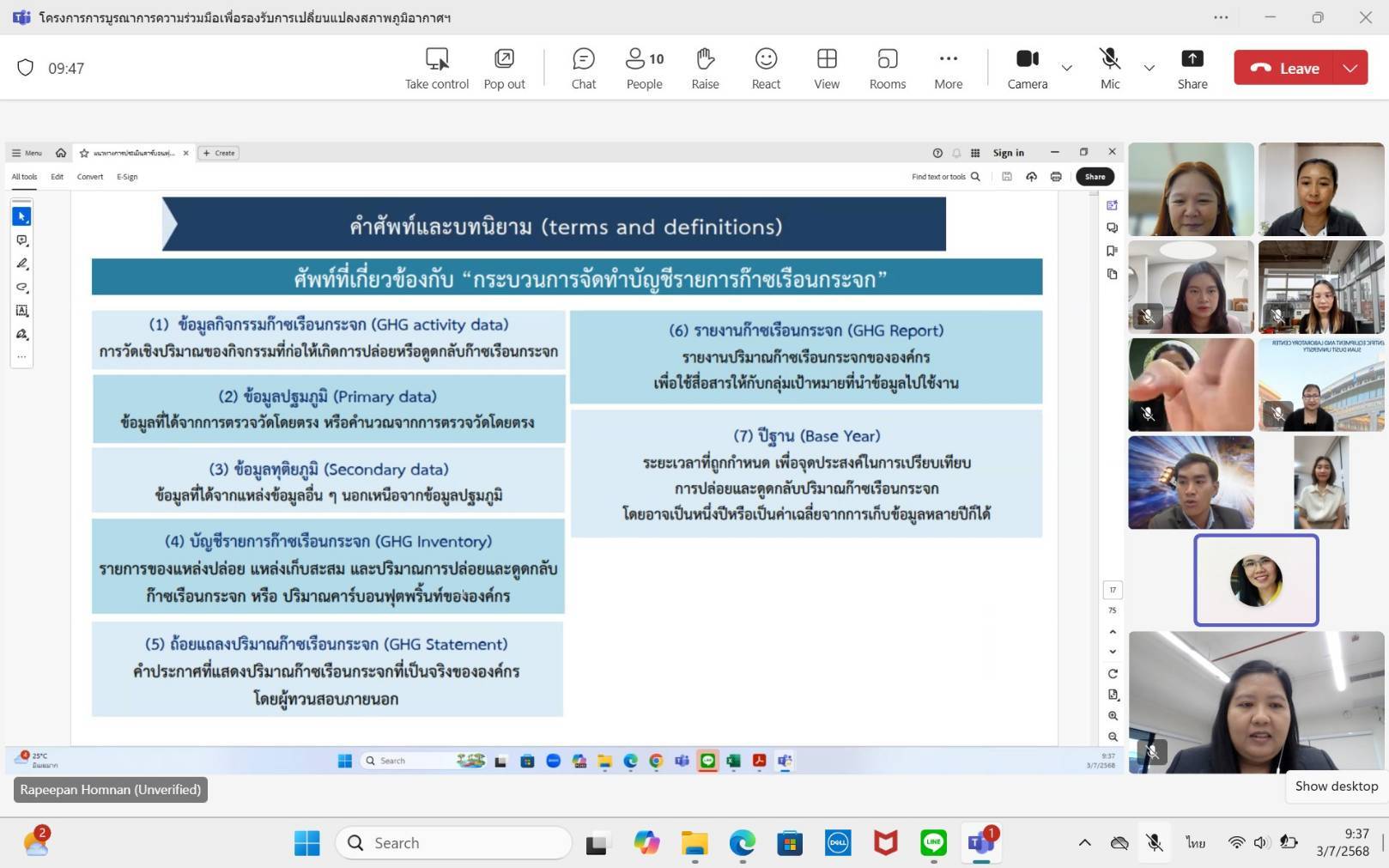The image size is (1389, 868).
Task: Open the React emoji picker
Action: (x=766, y=68)
